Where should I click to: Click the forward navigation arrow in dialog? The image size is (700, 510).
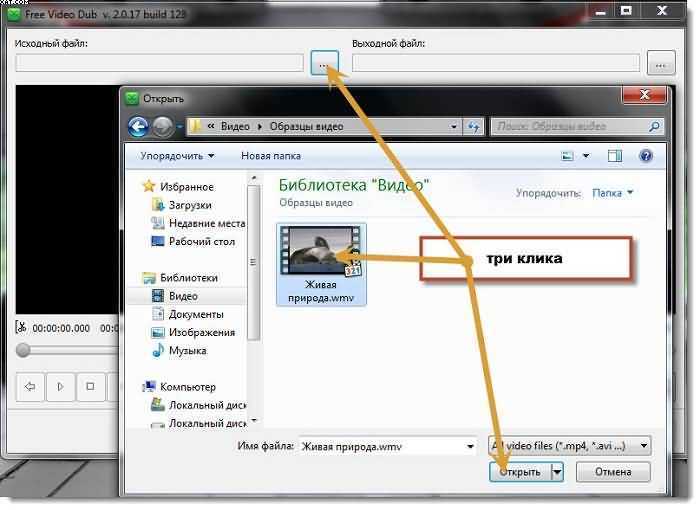click(162, 127)
